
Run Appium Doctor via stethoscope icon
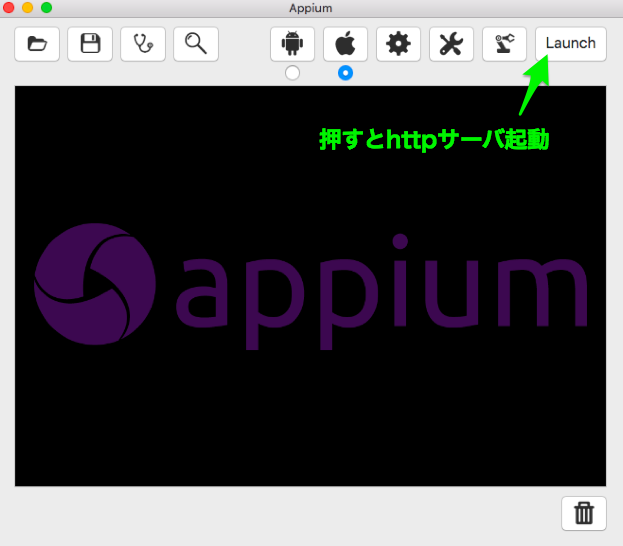143,44
